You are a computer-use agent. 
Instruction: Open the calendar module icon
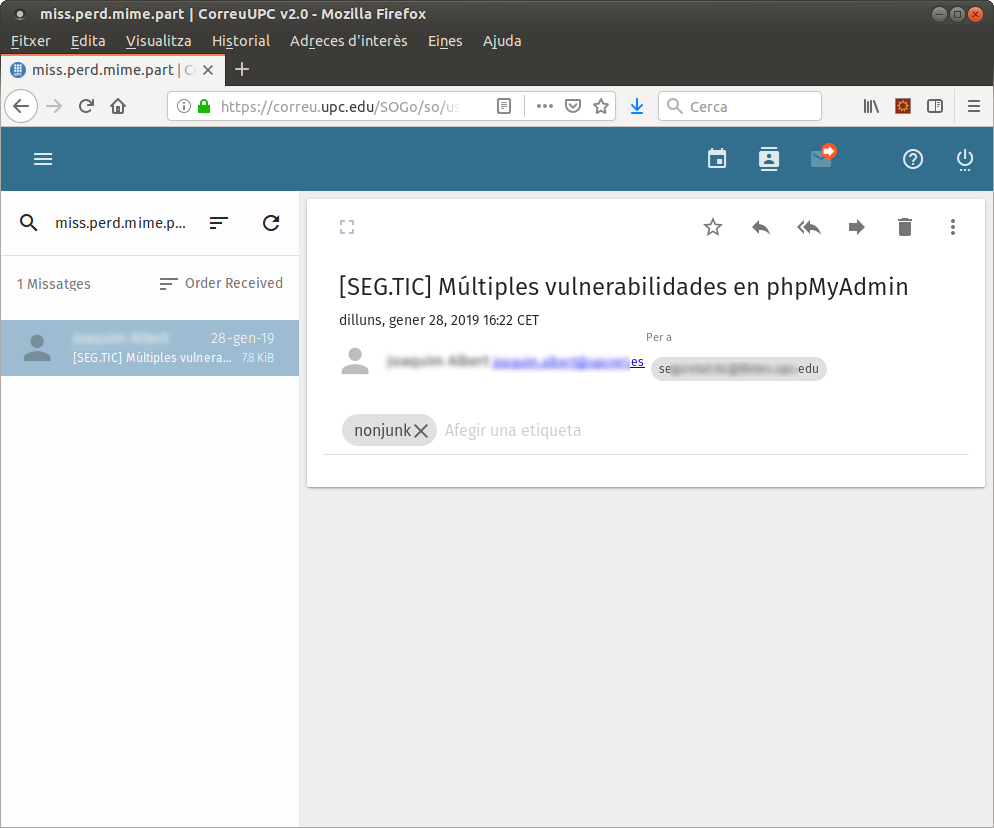click(x=717, y=159)
